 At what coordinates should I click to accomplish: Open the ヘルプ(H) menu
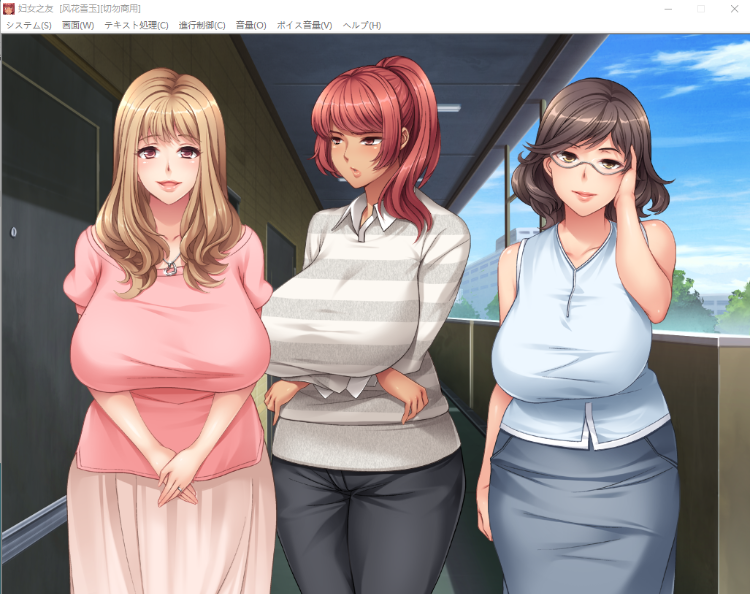[362, 25]
